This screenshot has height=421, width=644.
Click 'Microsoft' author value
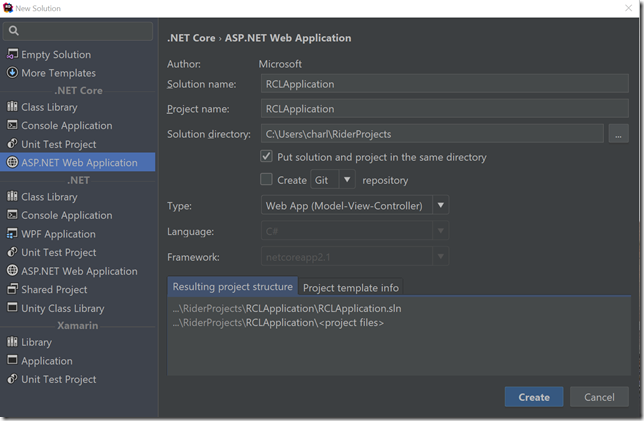tap(280, 64)
